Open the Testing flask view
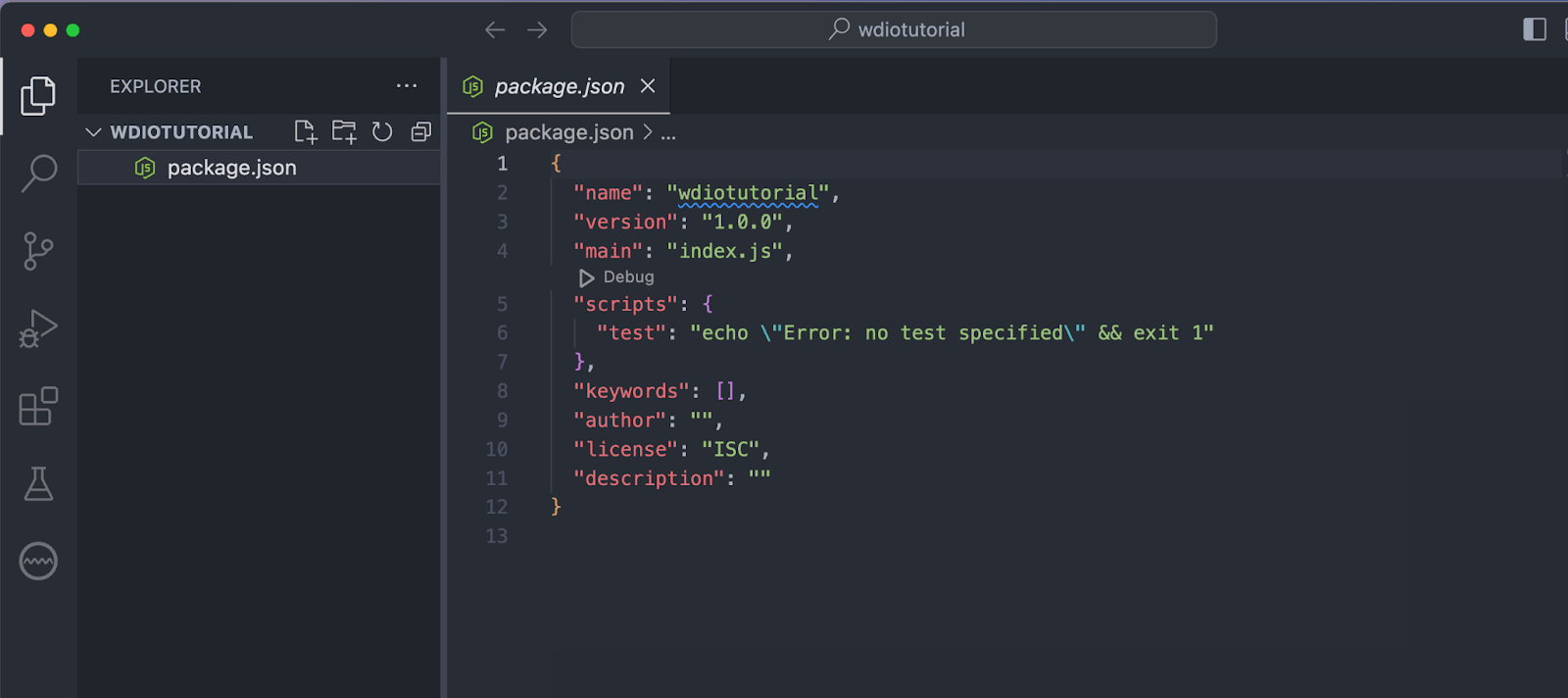The height and width of the screenshot is (698, 1568). [x=38, y=483]
